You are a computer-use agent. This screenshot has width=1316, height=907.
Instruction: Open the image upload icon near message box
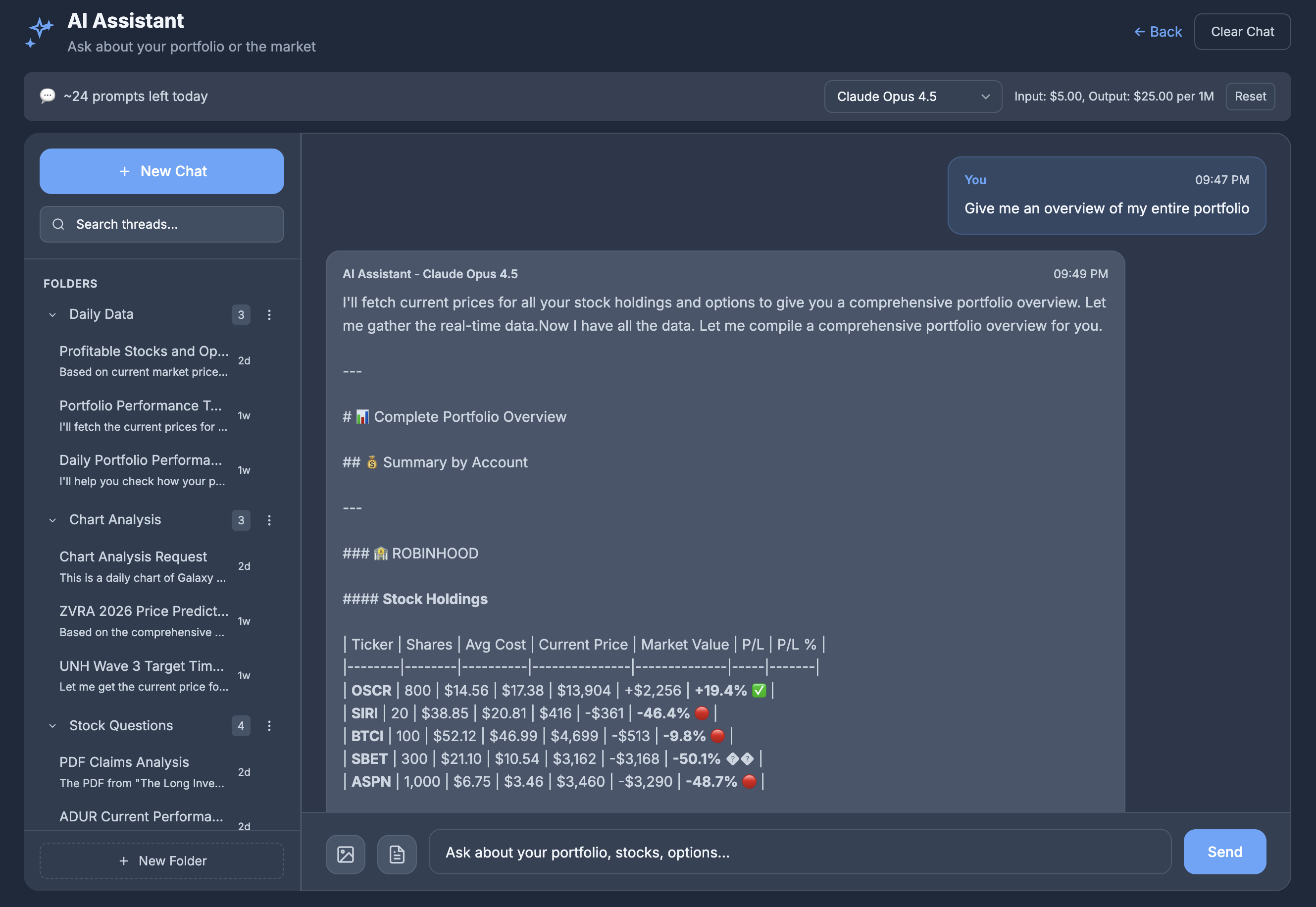point(346,854)
